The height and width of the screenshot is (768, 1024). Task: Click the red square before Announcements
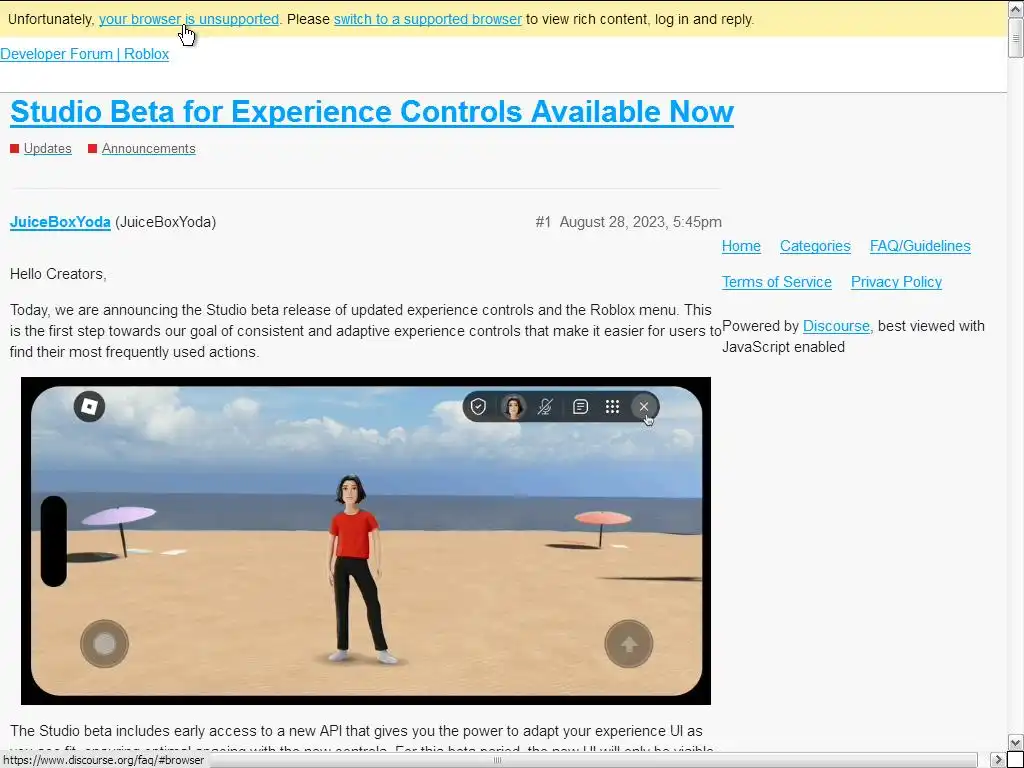(93, 149)
